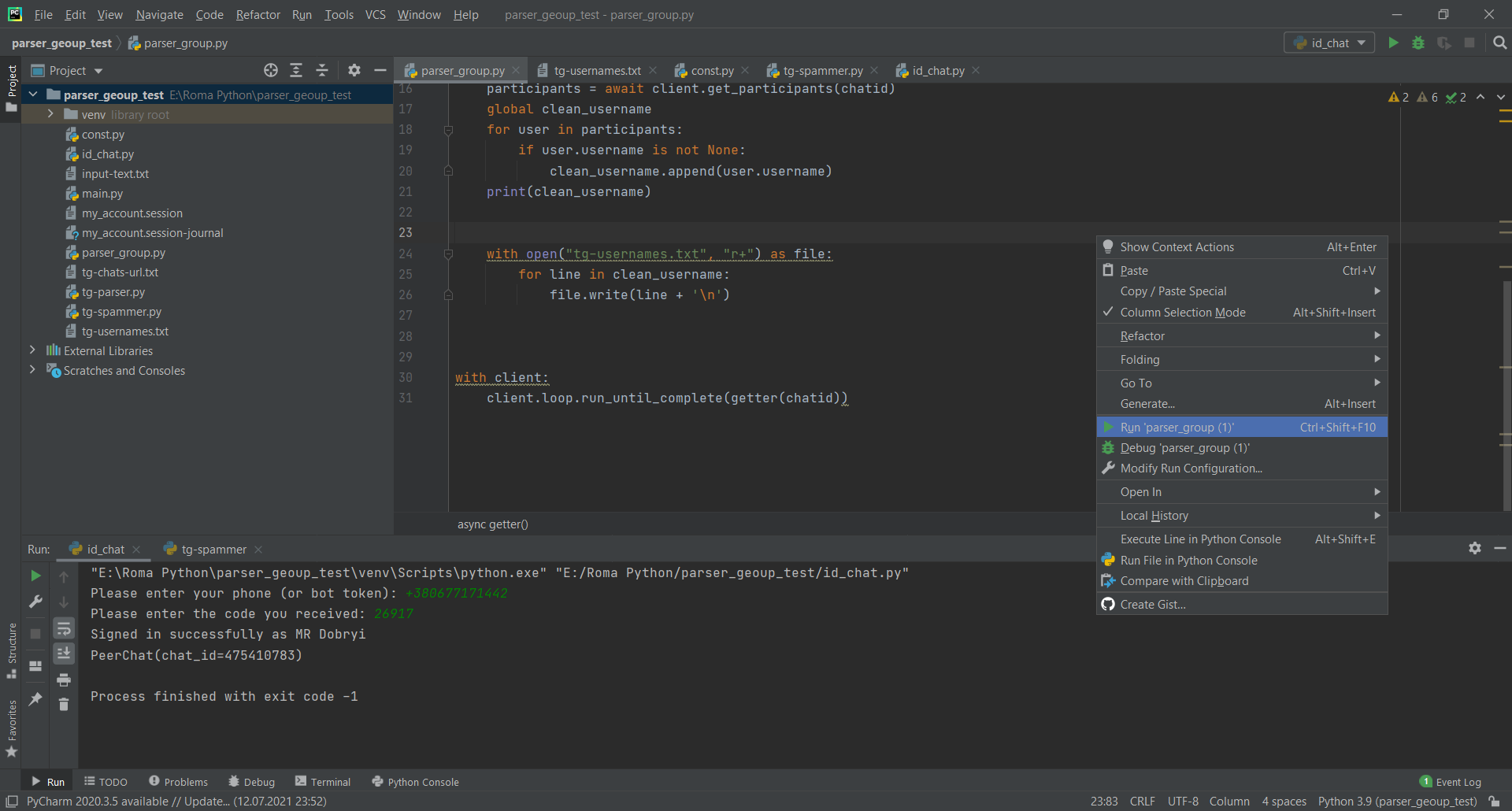Run the id_chat configuration from main toolbar
1512x811 pixels.
pos(1393,43)
